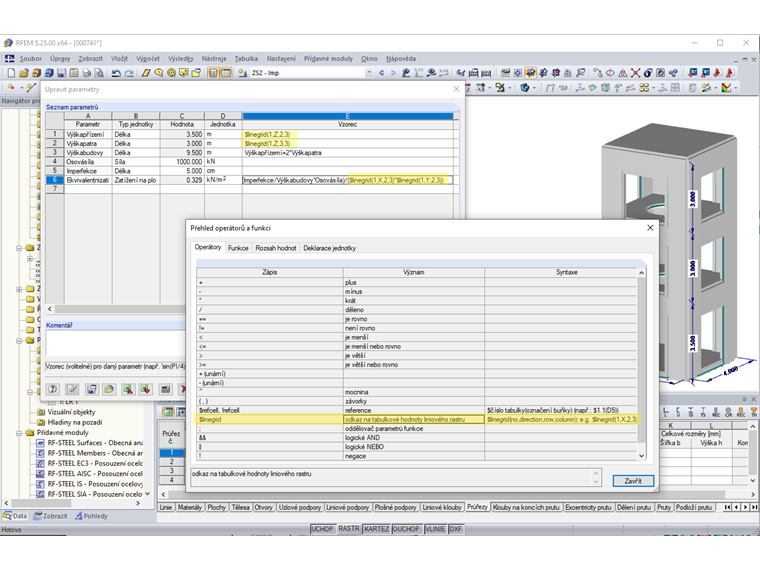Toggle the RASTR grid status button

349,529
